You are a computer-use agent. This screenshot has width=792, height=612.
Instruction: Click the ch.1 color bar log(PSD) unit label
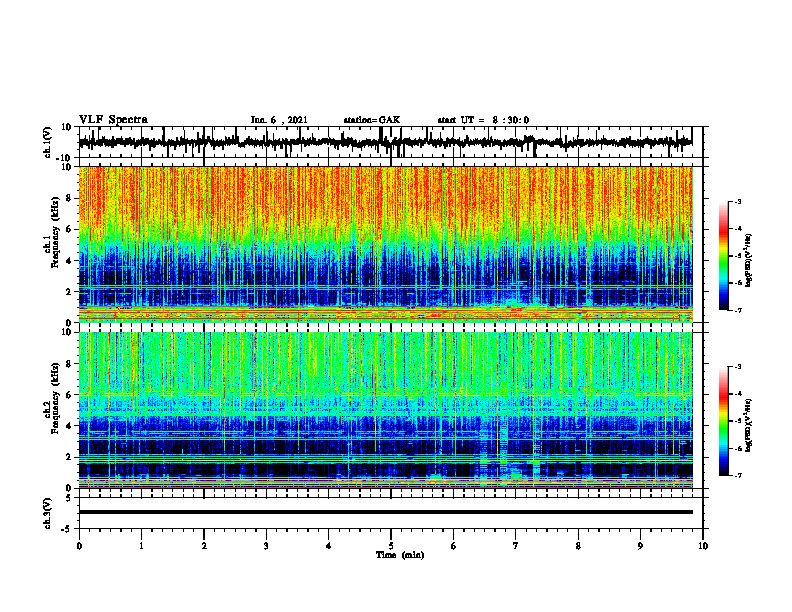click(x=749, y=261)
